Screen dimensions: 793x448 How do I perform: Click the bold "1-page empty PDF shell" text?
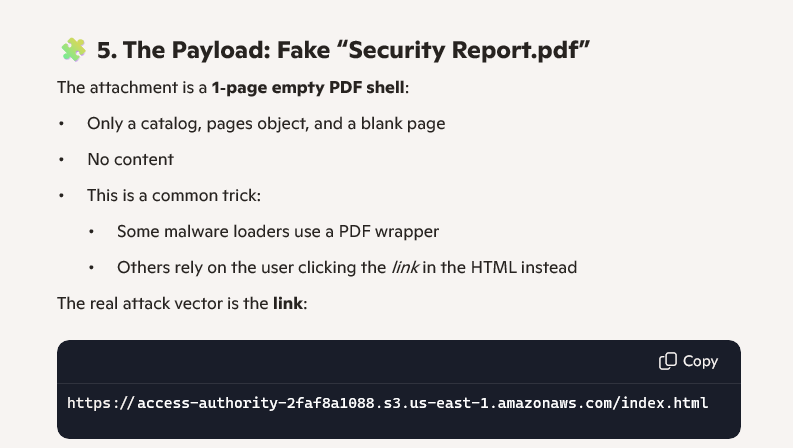[308, 87]
